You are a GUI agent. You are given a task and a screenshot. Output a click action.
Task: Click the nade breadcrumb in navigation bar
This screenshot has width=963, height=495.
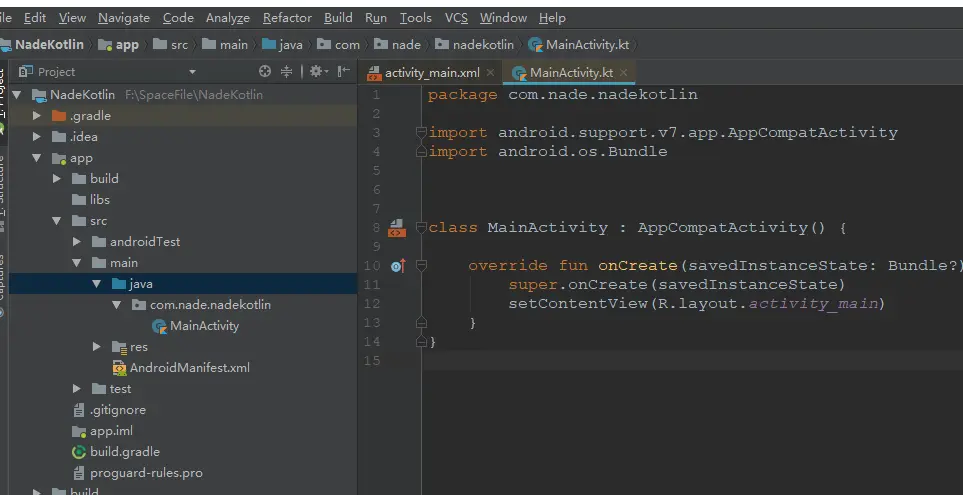tap(398, 44)
